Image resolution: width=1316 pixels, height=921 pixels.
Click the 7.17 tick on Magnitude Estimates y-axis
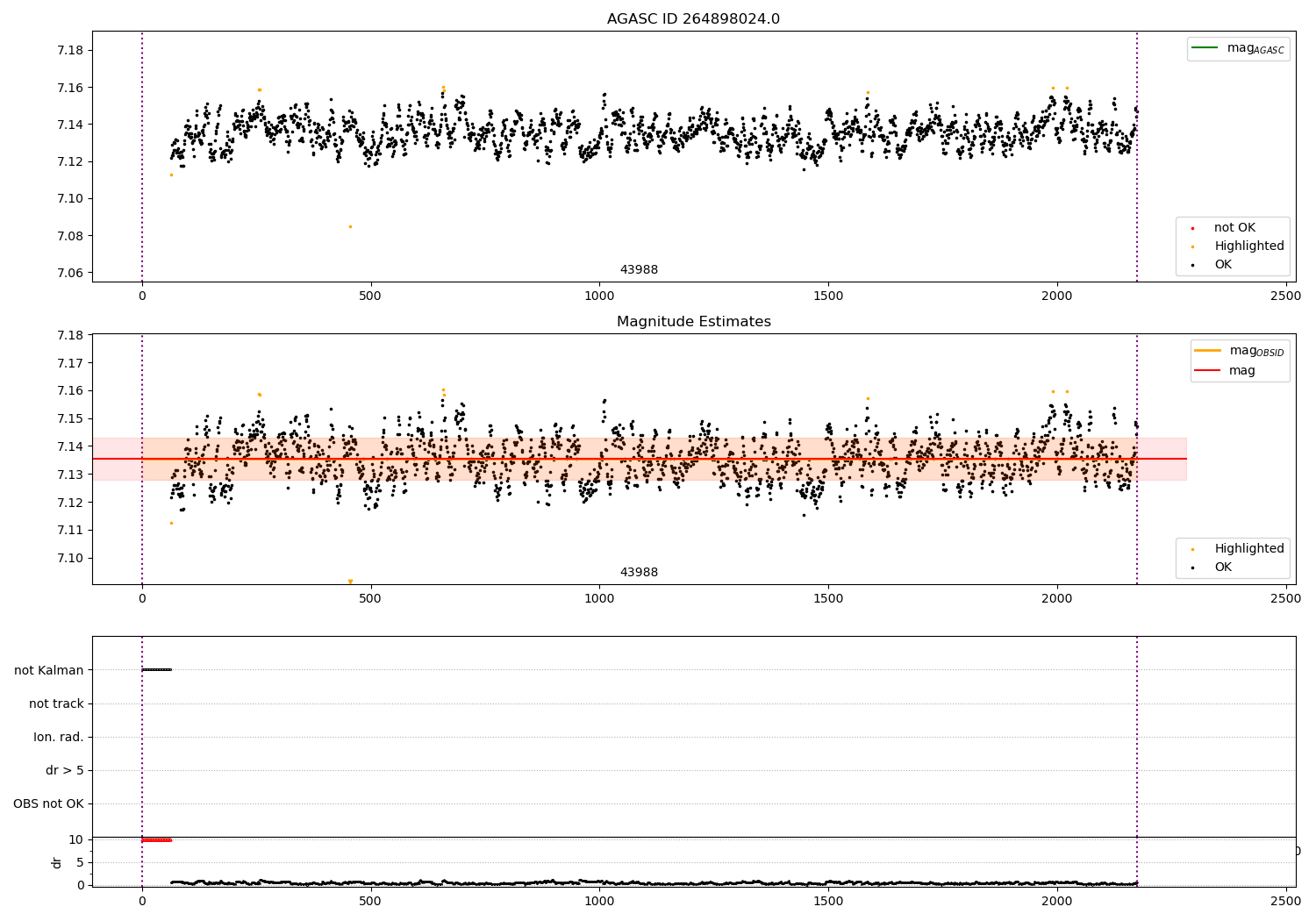coord(69,363)
